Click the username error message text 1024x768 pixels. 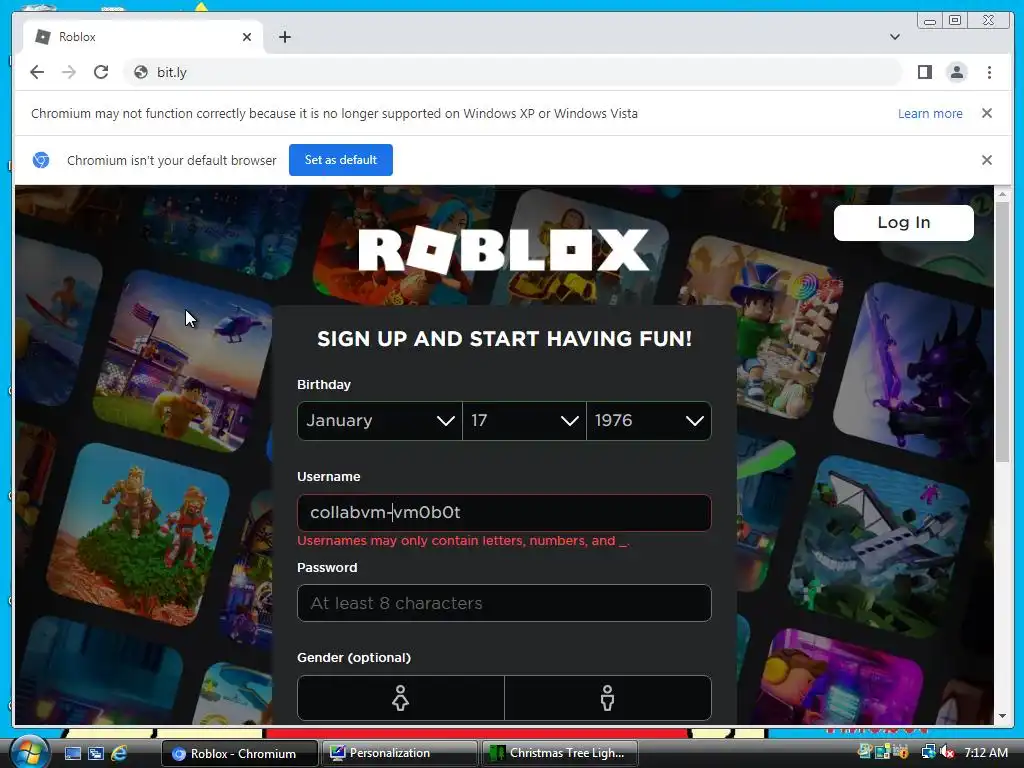point(463,541)
